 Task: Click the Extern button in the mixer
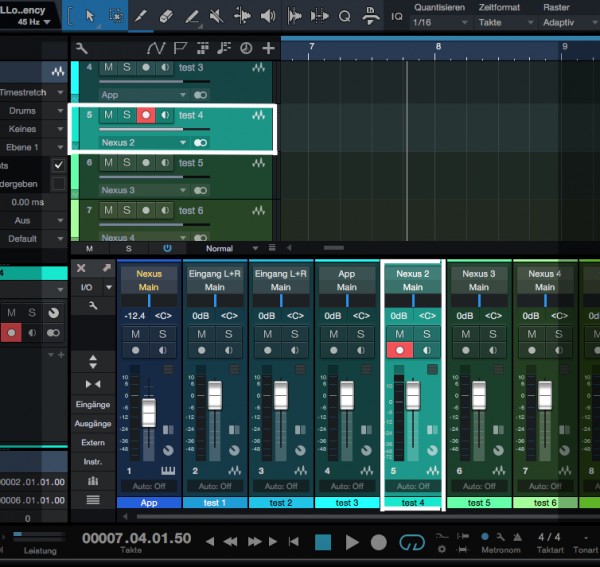point(93,442)
